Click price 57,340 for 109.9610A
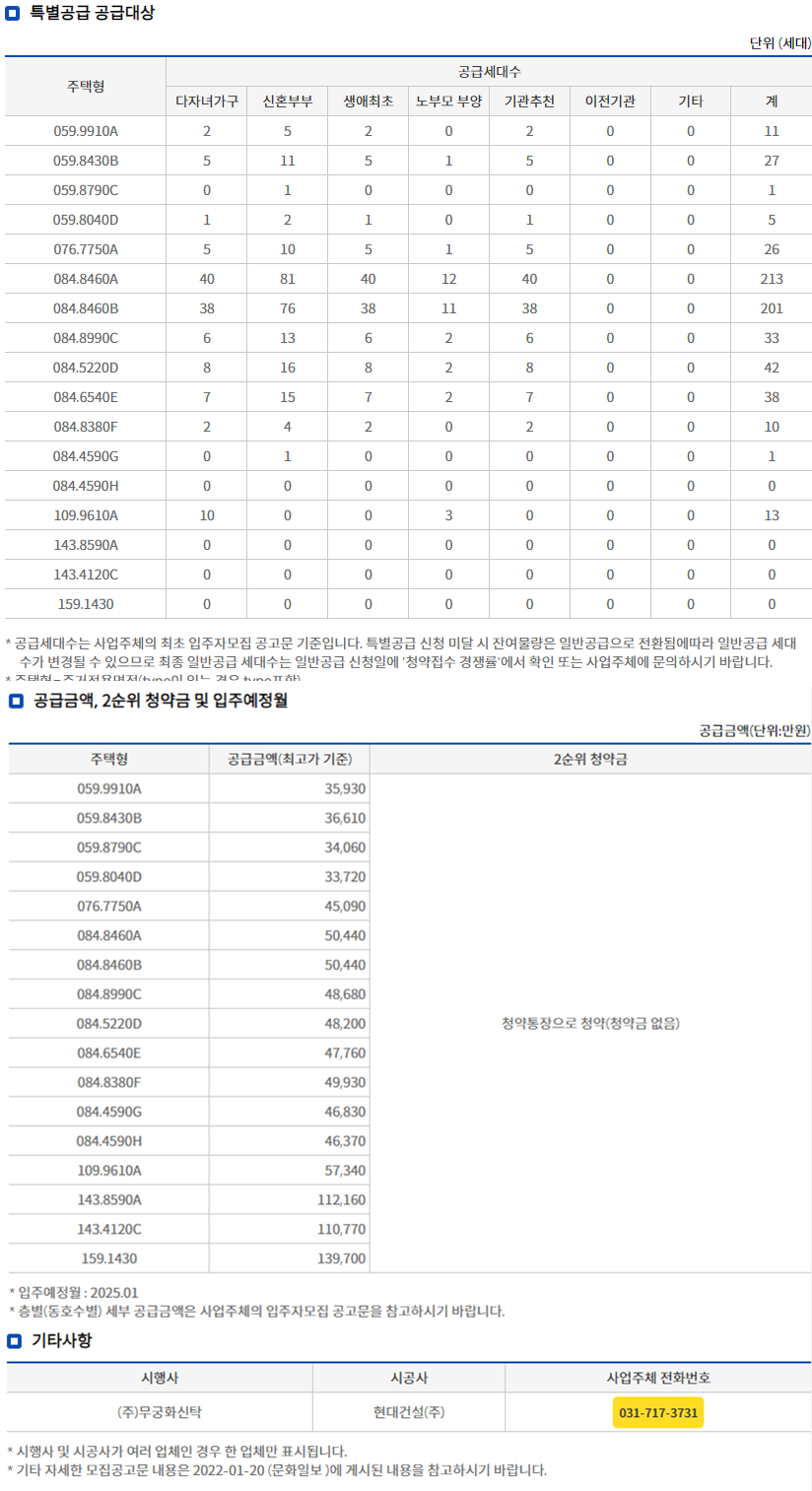The height and width of the screenshot is (1491, 812). (x=345, y=1171)
